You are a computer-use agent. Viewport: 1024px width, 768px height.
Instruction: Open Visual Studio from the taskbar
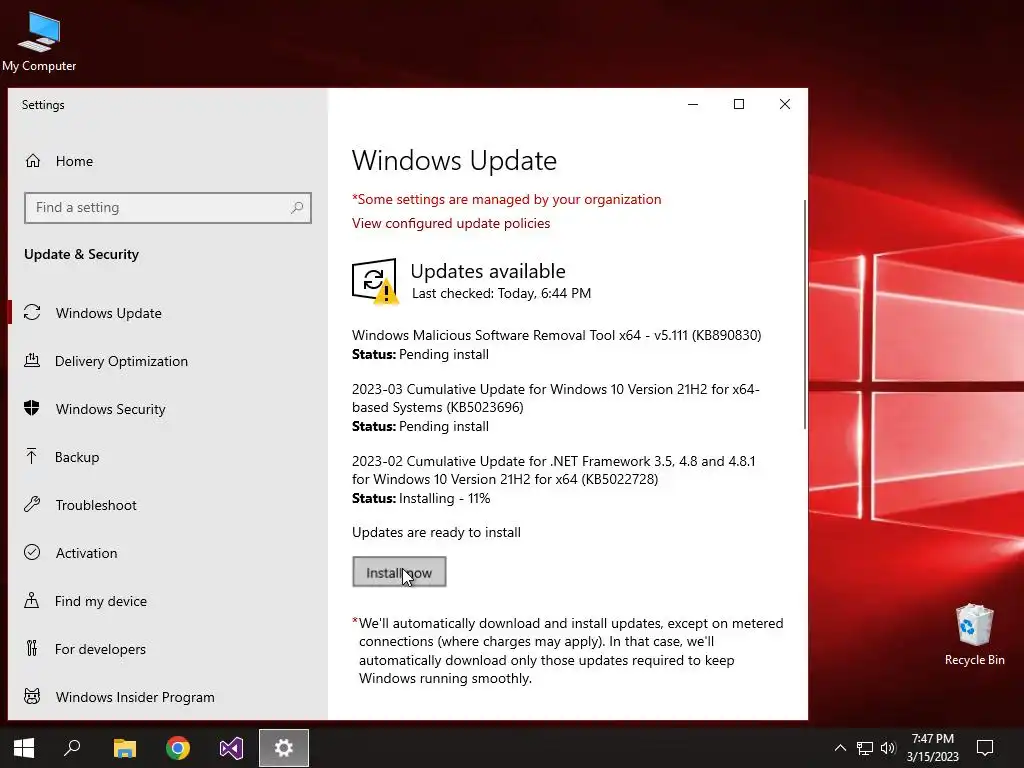coord(231,748)
